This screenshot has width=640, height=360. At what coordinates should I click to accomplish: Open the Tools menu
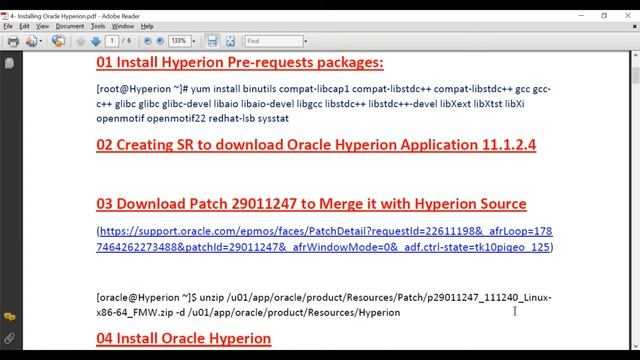98,26
